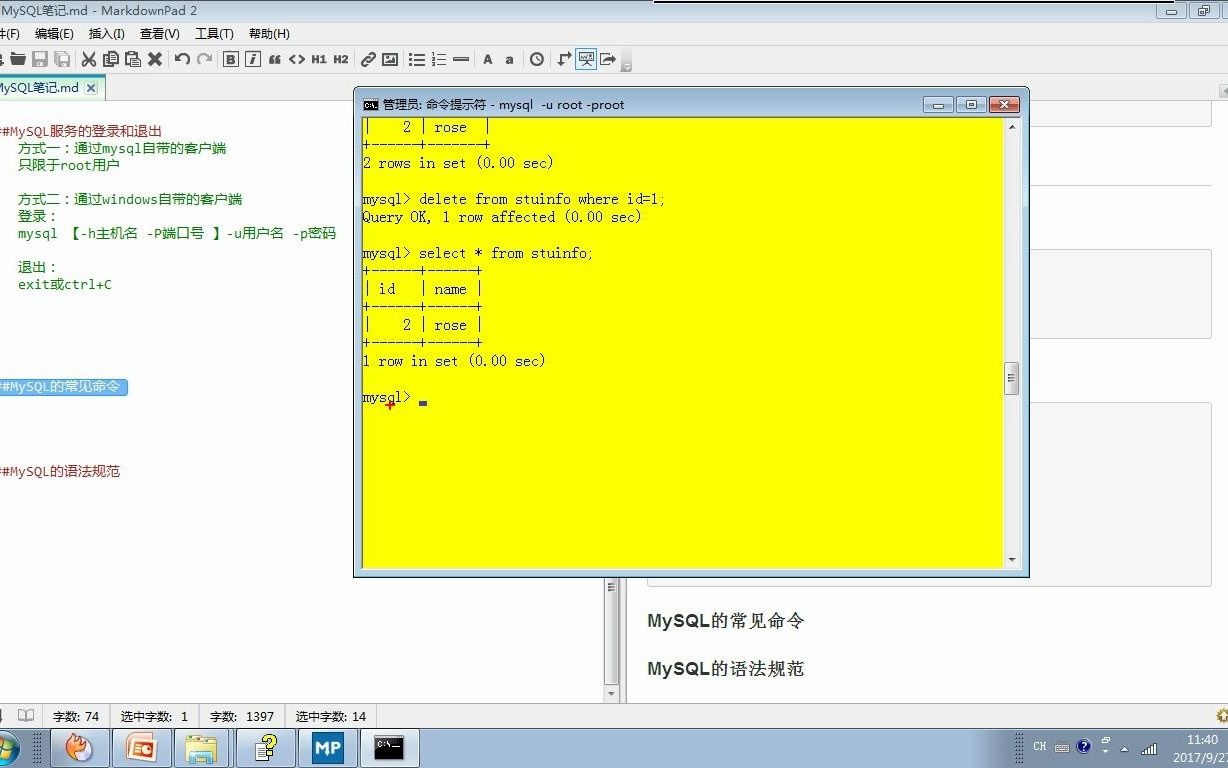Image resolution: width=1228 pixels, height=768 pixels.
Task: Open the 帮助(H) menu
Action: coord(268,34)
